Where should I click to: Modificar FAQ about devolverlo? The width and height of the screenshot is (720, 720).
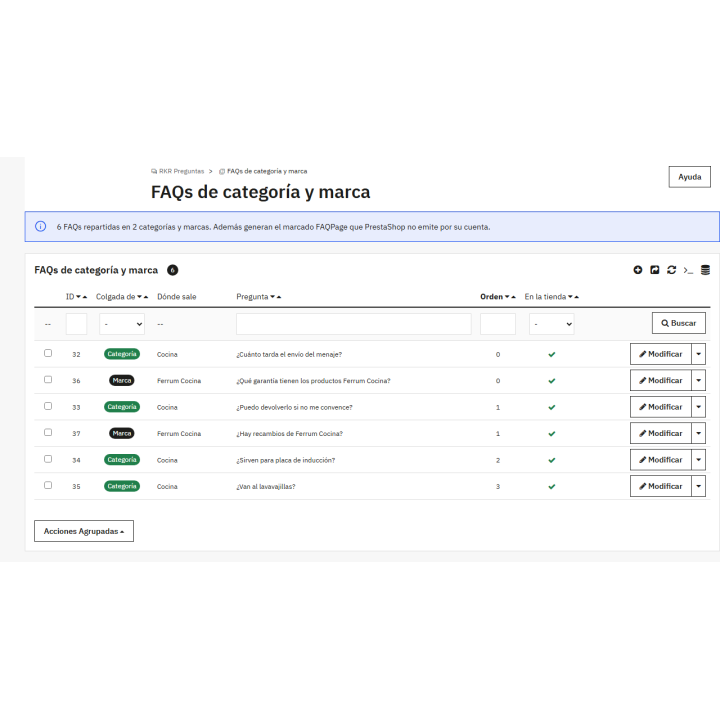click(x=661, y=407)
